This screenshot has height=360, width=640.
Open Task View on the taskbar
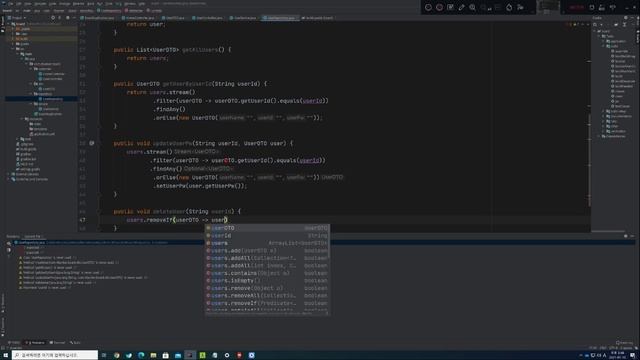[104, 355]
